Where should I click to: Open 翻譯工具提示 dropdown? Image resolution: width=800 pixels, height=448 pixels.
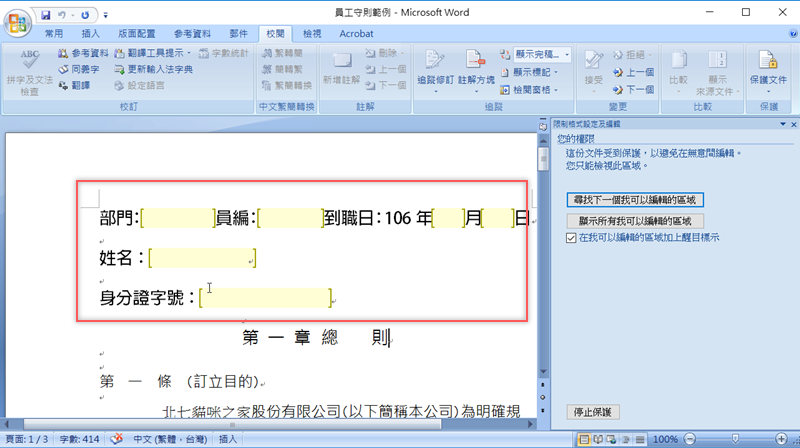(x=153, y=53)
